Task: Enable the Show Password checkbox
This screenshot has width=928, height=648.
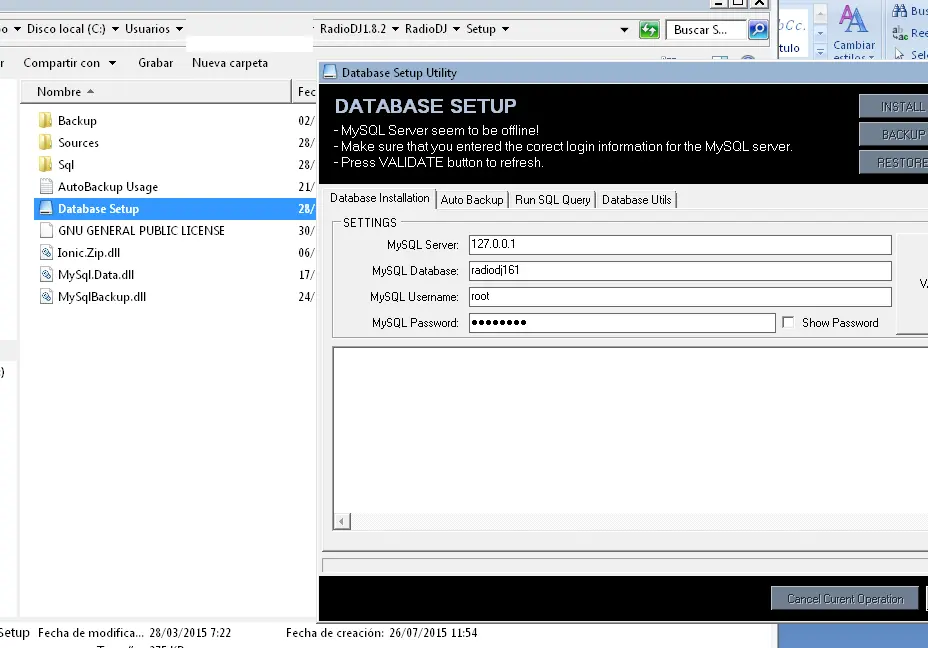Action: pyautogui.click(x=789, y=323)
